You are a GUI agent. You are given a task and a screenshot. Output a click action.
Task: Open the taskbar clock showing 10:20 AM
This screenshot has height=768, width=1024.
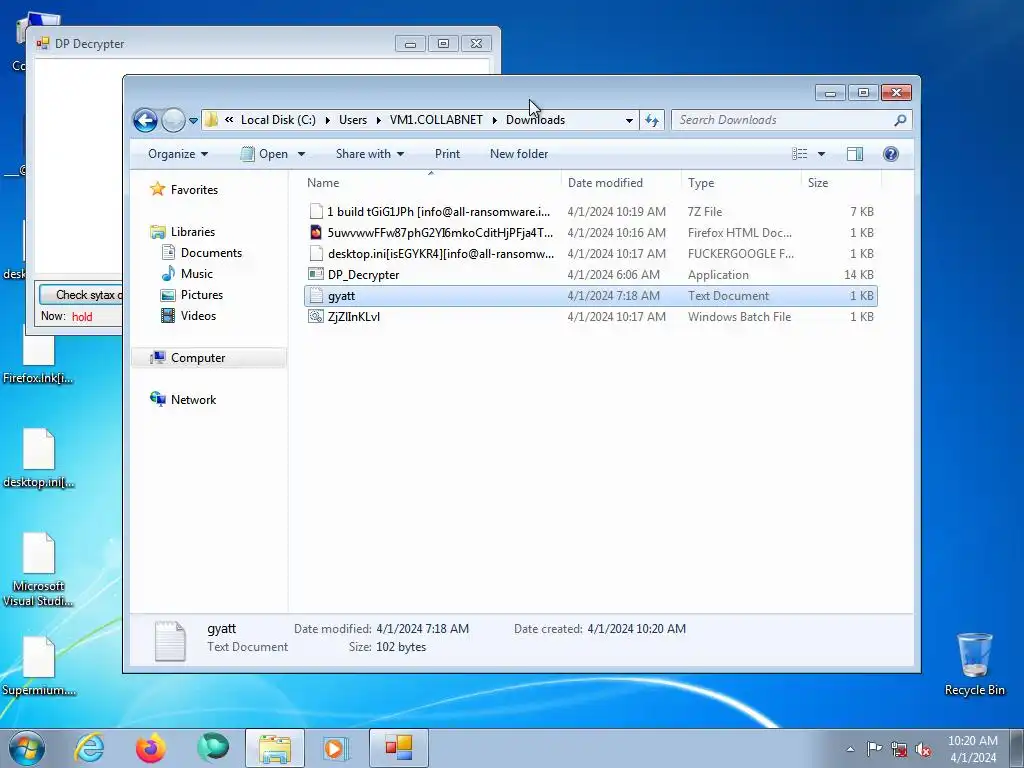tap(972, 749)
